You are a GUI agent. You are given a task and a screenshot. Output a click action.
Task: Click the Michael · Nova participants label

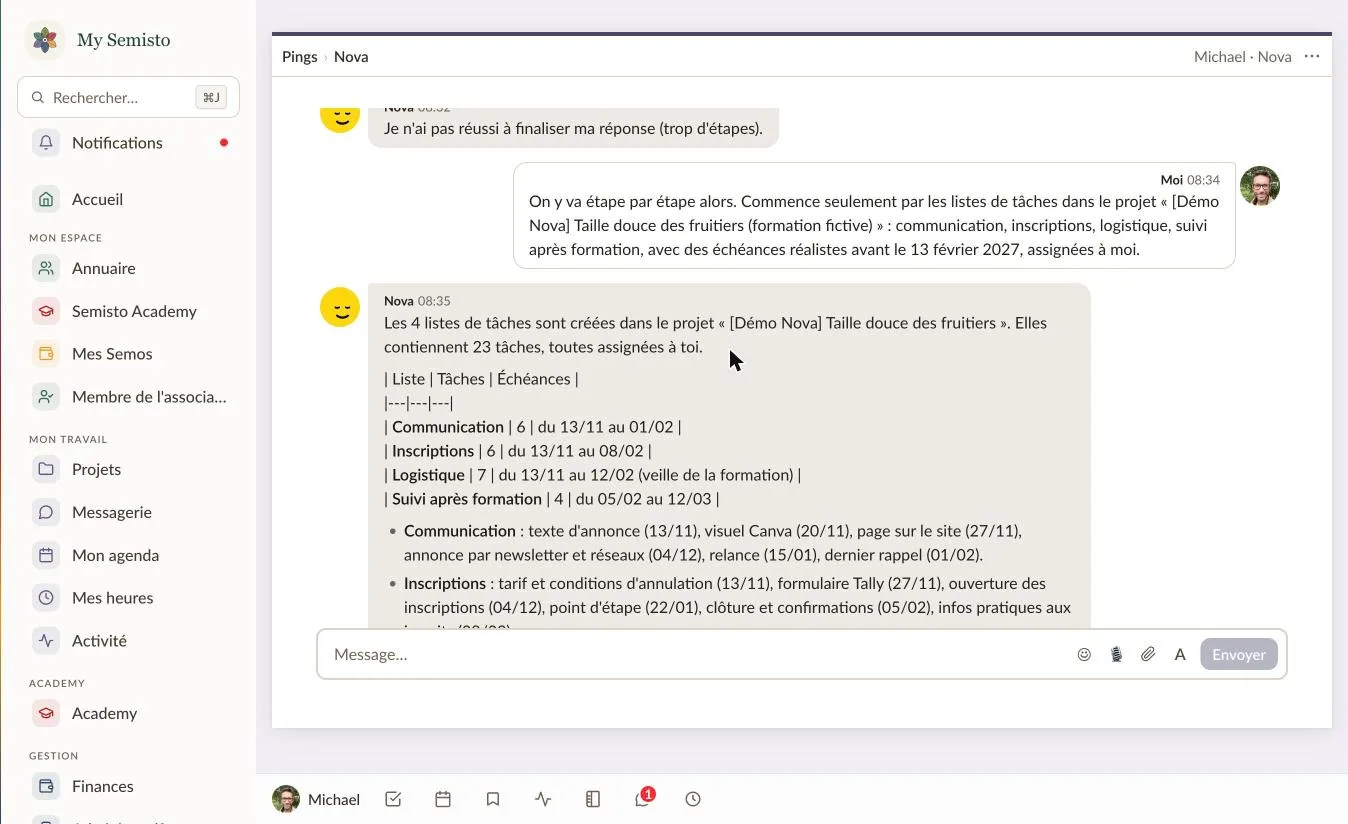pos(1242,57)
